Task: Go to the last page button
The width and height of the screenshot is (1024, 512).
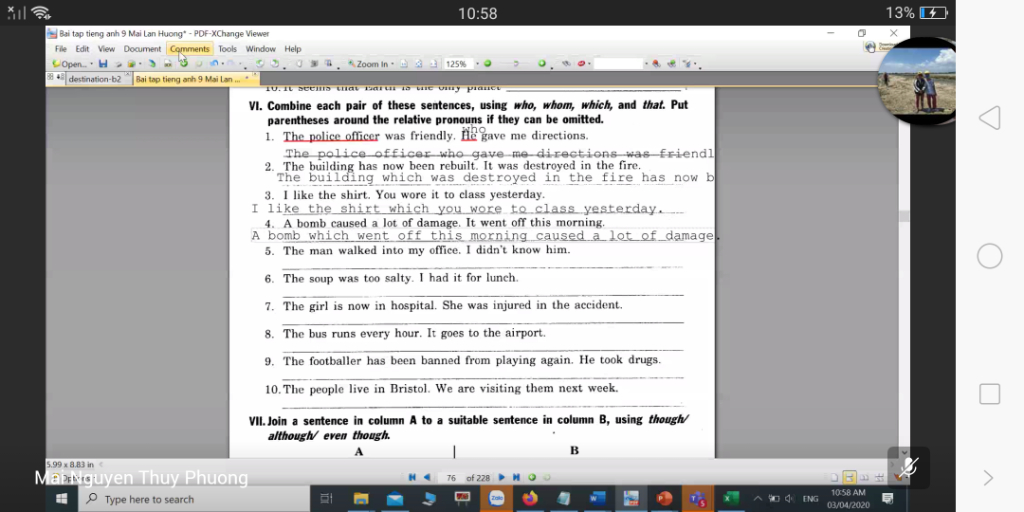Action: (x=516, y=477)
